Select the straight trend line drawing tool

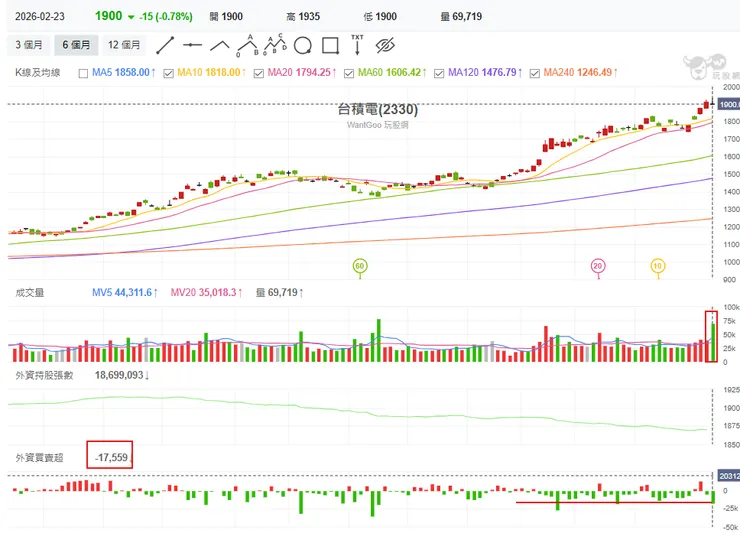(x=165, y=45)
